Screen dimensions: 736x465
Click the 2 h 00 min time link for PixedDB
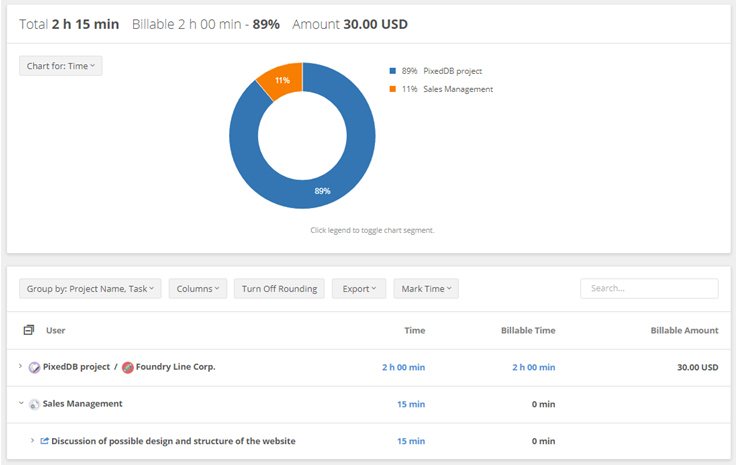(x=403, y=367)
